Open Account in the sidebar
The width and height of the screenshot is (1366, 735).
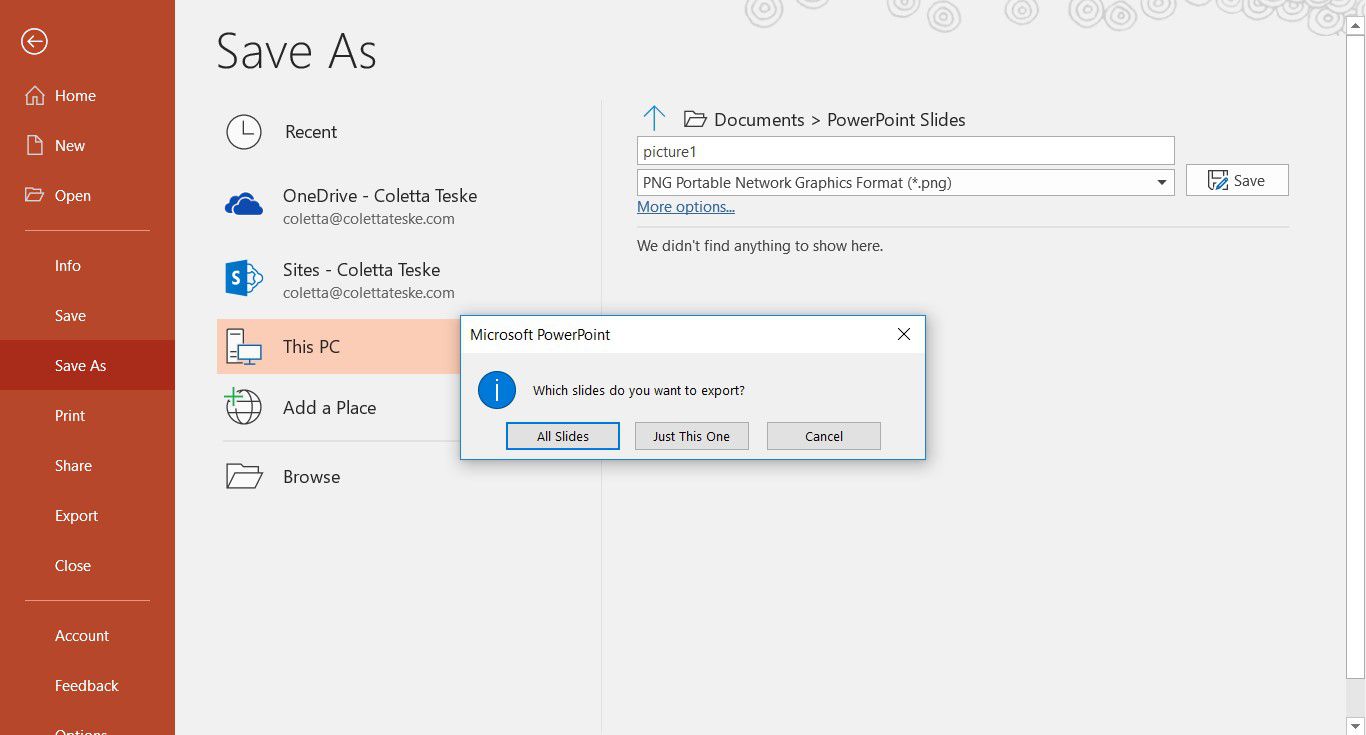[x=82, y=636]
